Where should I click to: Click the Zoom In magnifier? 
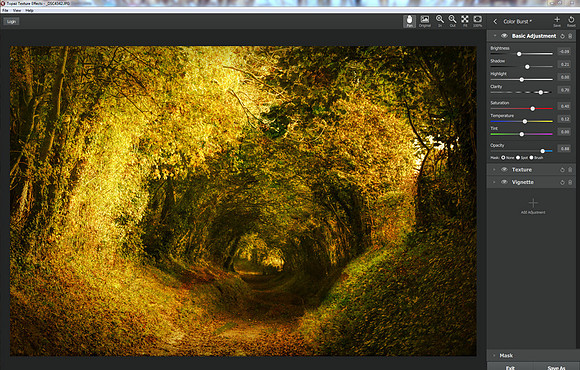point(440,21)
